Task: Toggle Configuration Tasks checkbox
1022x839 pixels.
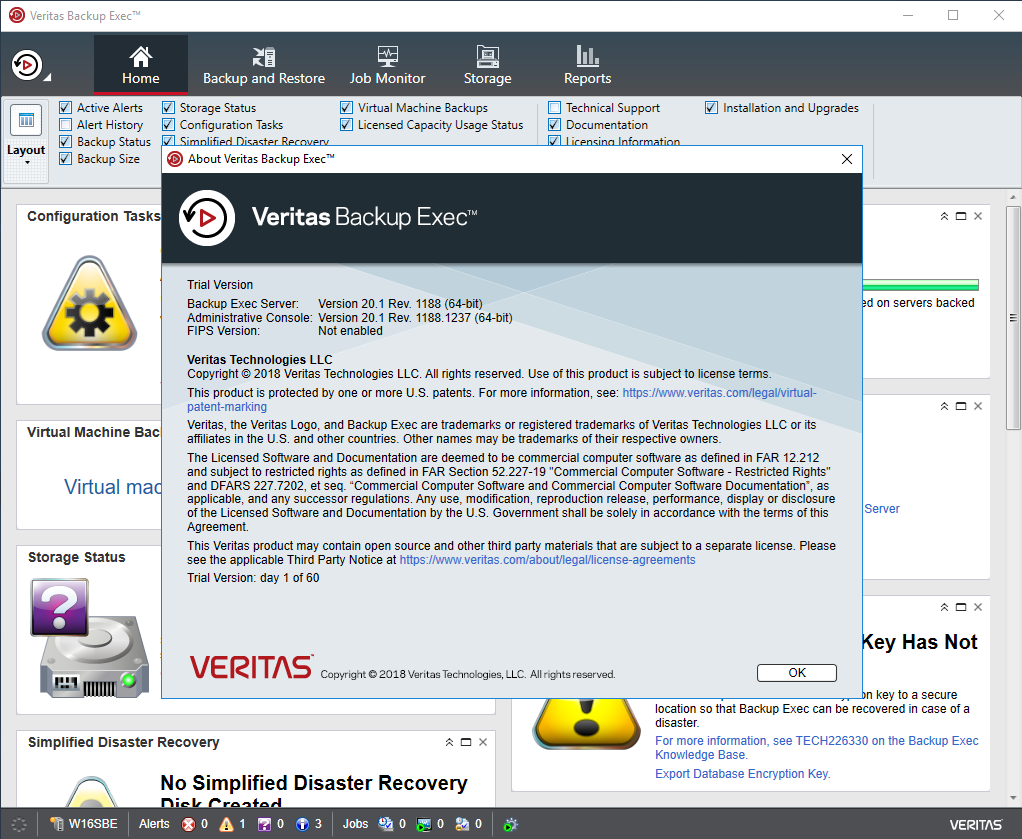Action: (x=168, y=125)
